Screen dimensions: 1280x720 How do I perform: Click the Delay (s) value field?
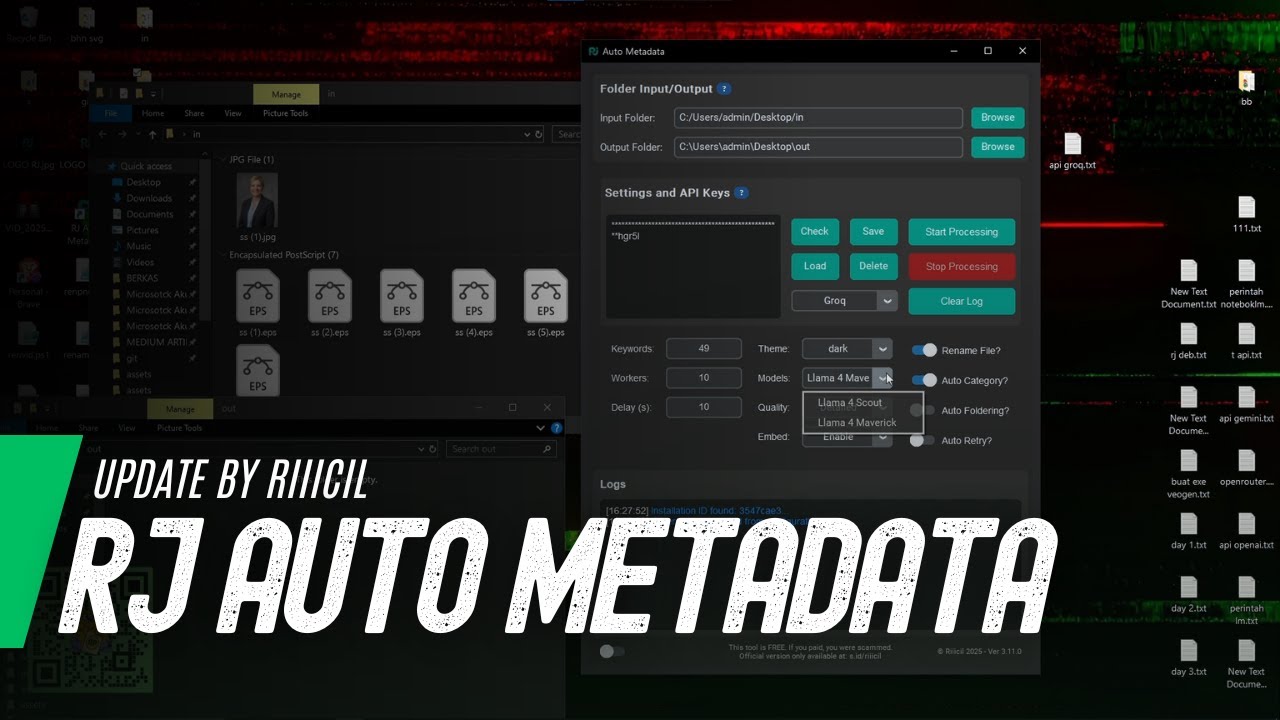[x=704, y=407]
